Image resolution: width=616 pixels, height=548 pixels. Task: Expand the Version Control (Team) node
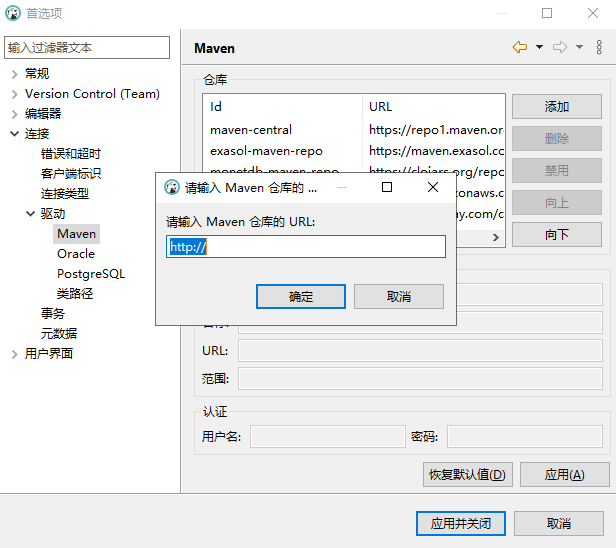pyautogui.click(x=15, y=94)
